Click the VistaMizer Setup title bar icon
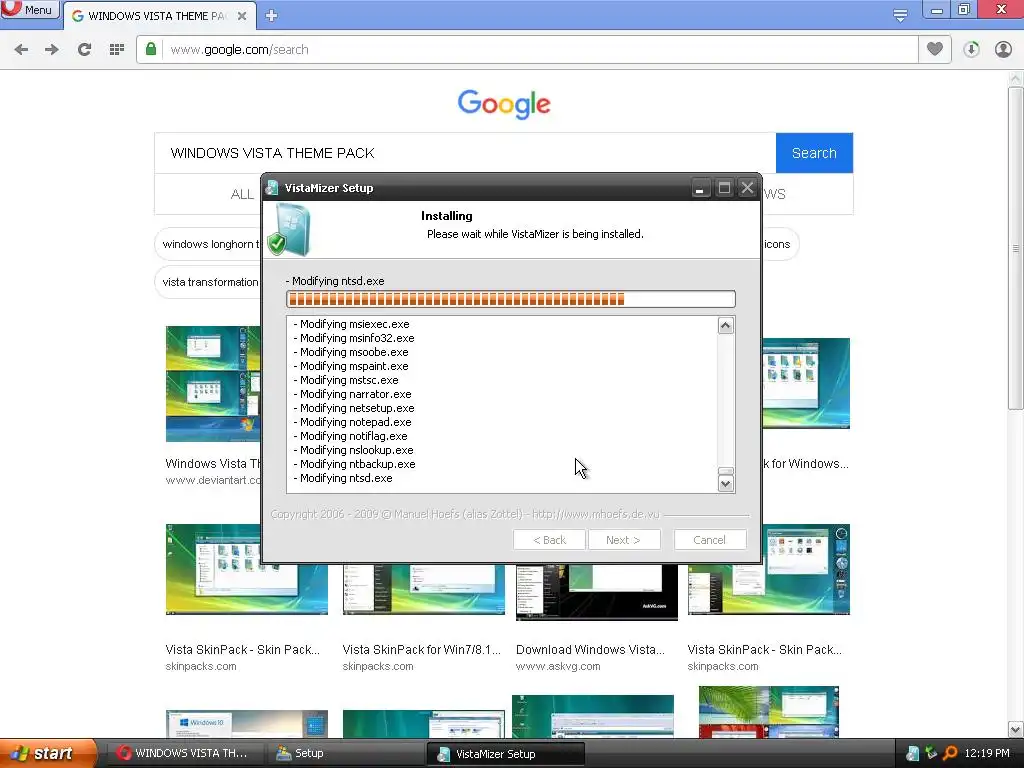Viewport: 1024px width, 768px height. pos(272,188)
